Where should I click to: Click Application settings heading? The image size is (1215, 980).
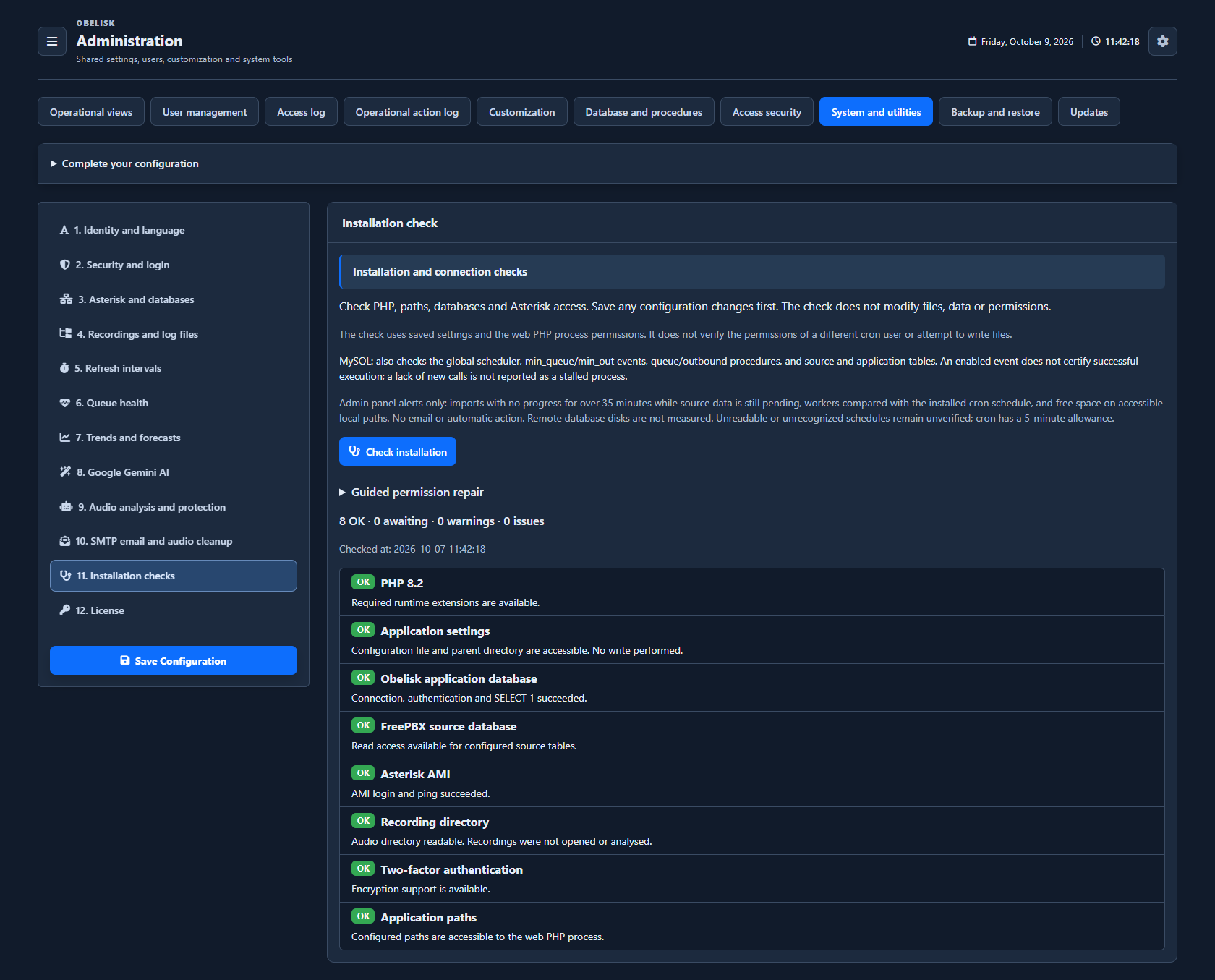coord(435,631)
